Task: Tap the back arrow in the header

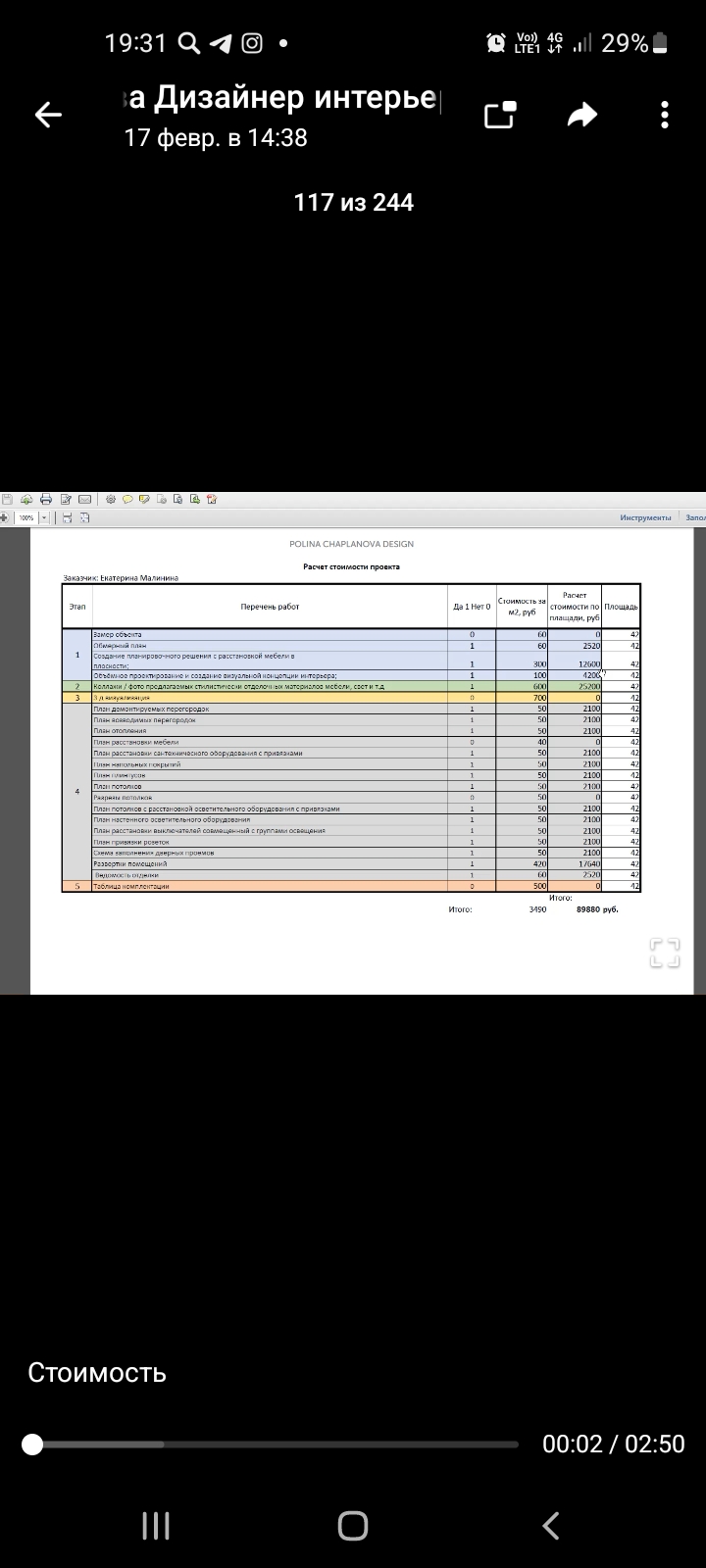Action: click(48, 116)
